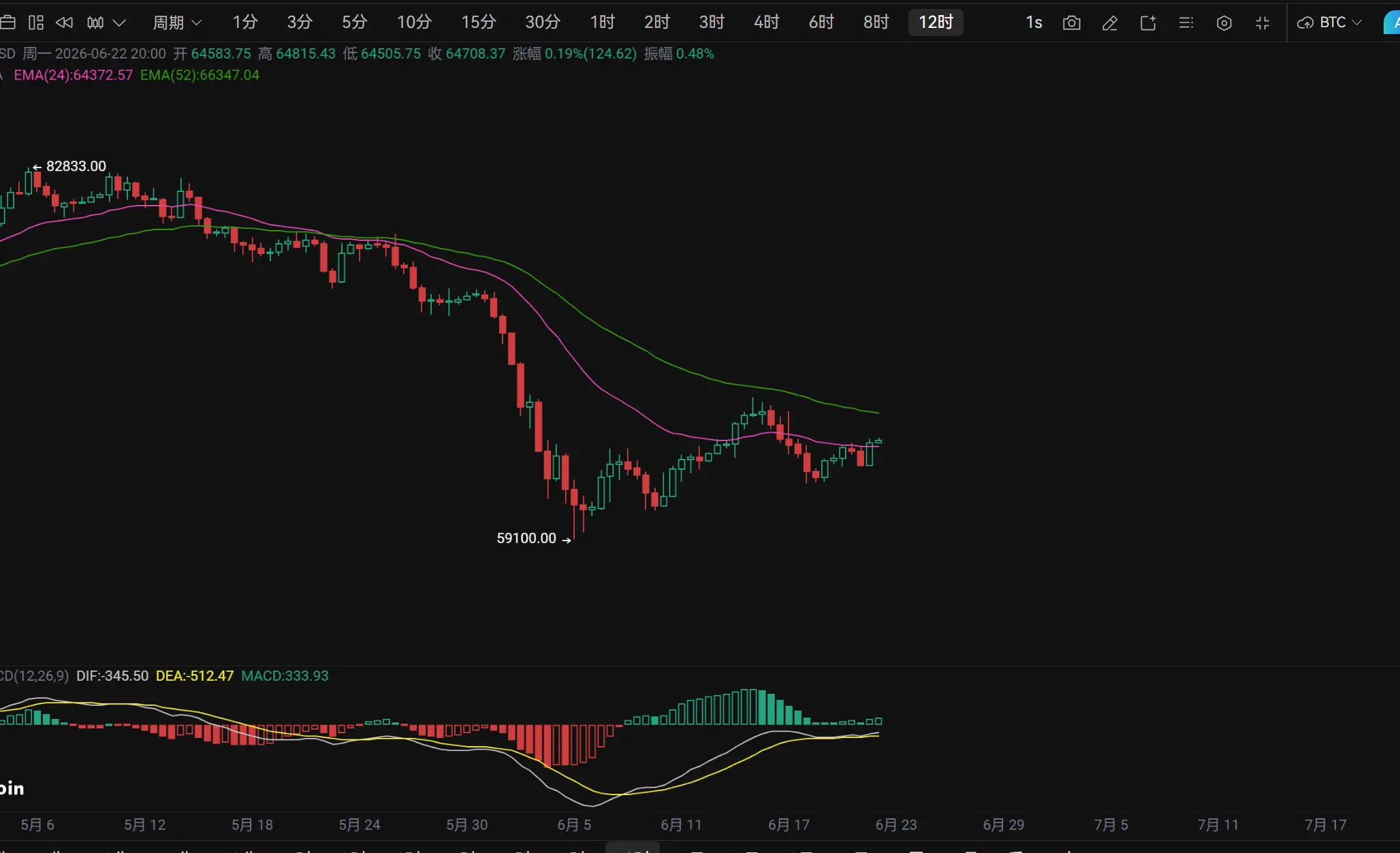
Task: Take a chart screenshot with camera icon
Action: 1072,23
